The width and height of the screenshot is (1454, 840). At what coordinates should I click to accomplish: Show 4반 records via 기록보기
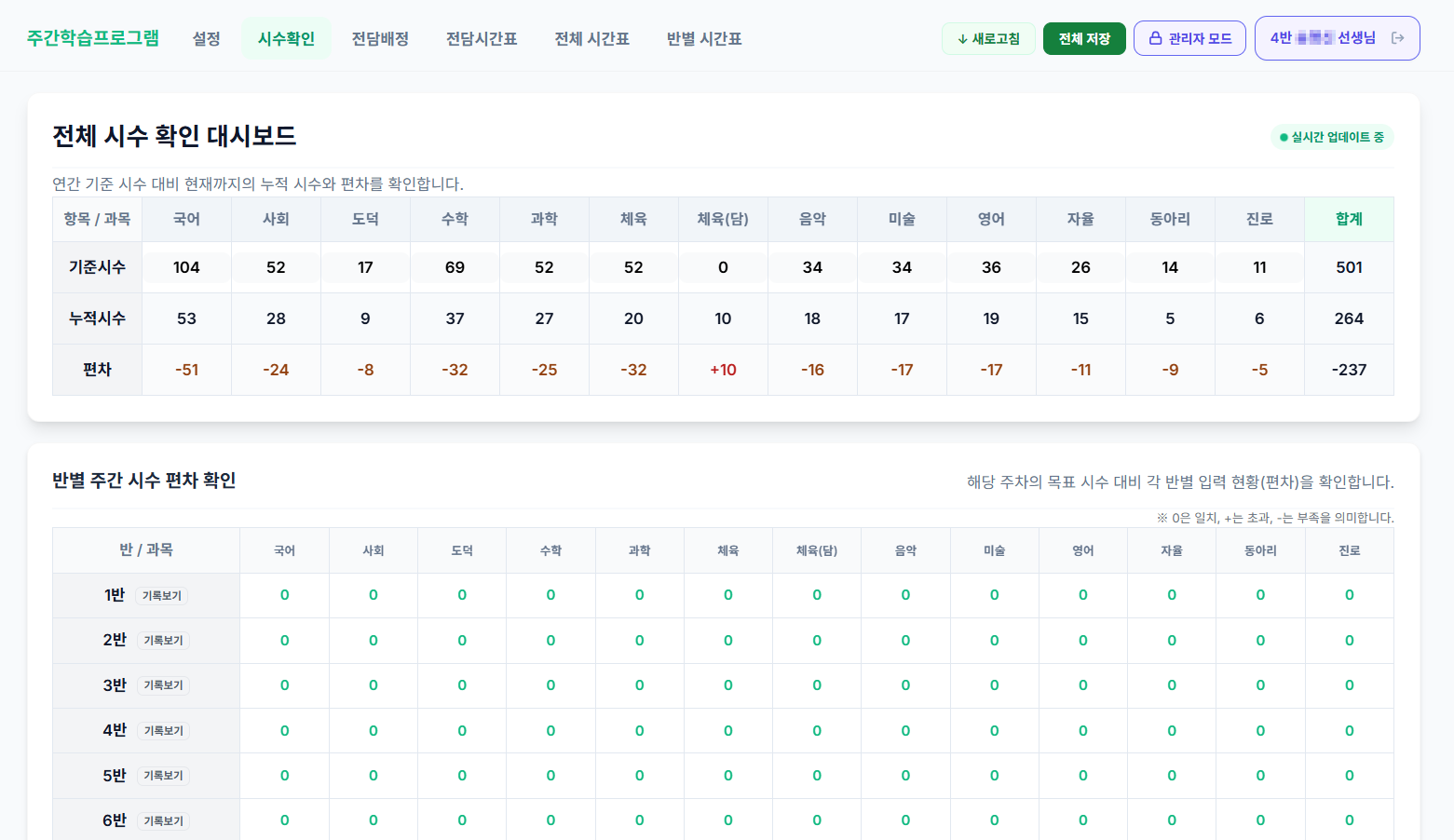(163, 731)
